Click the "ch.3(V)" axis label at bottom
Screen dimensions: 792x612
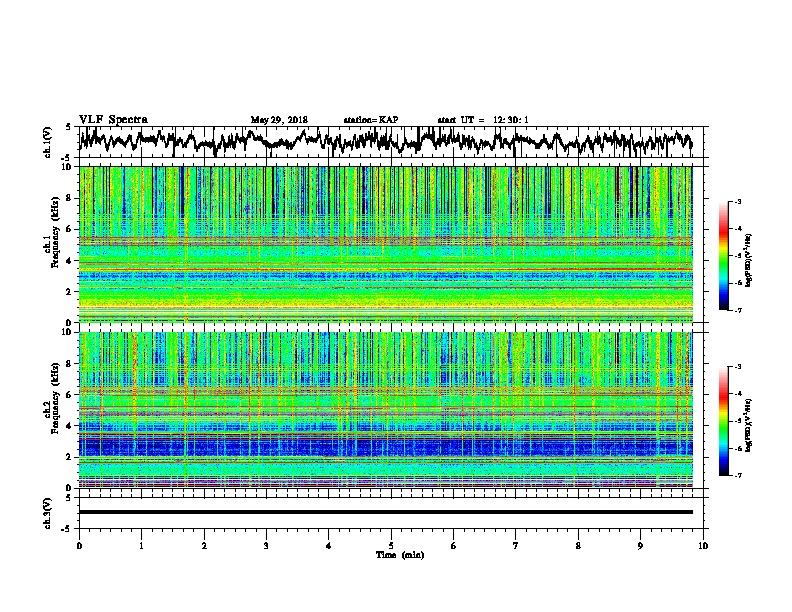pos(48,513)
